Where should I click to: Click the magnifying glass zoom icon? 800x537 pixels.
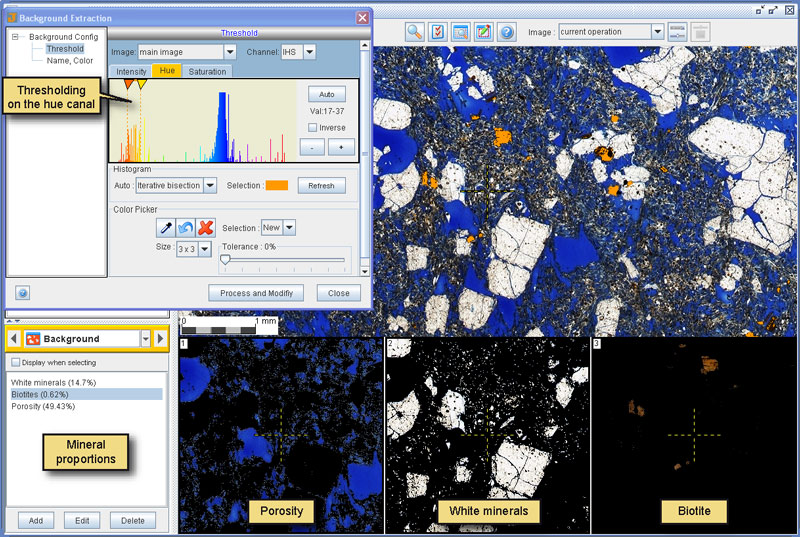tap(415, 32)
